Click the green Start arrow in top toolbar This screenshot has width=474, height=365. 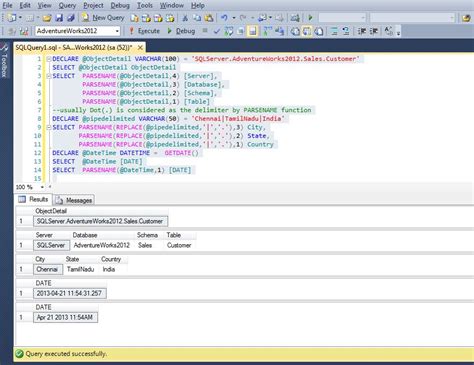311,18
